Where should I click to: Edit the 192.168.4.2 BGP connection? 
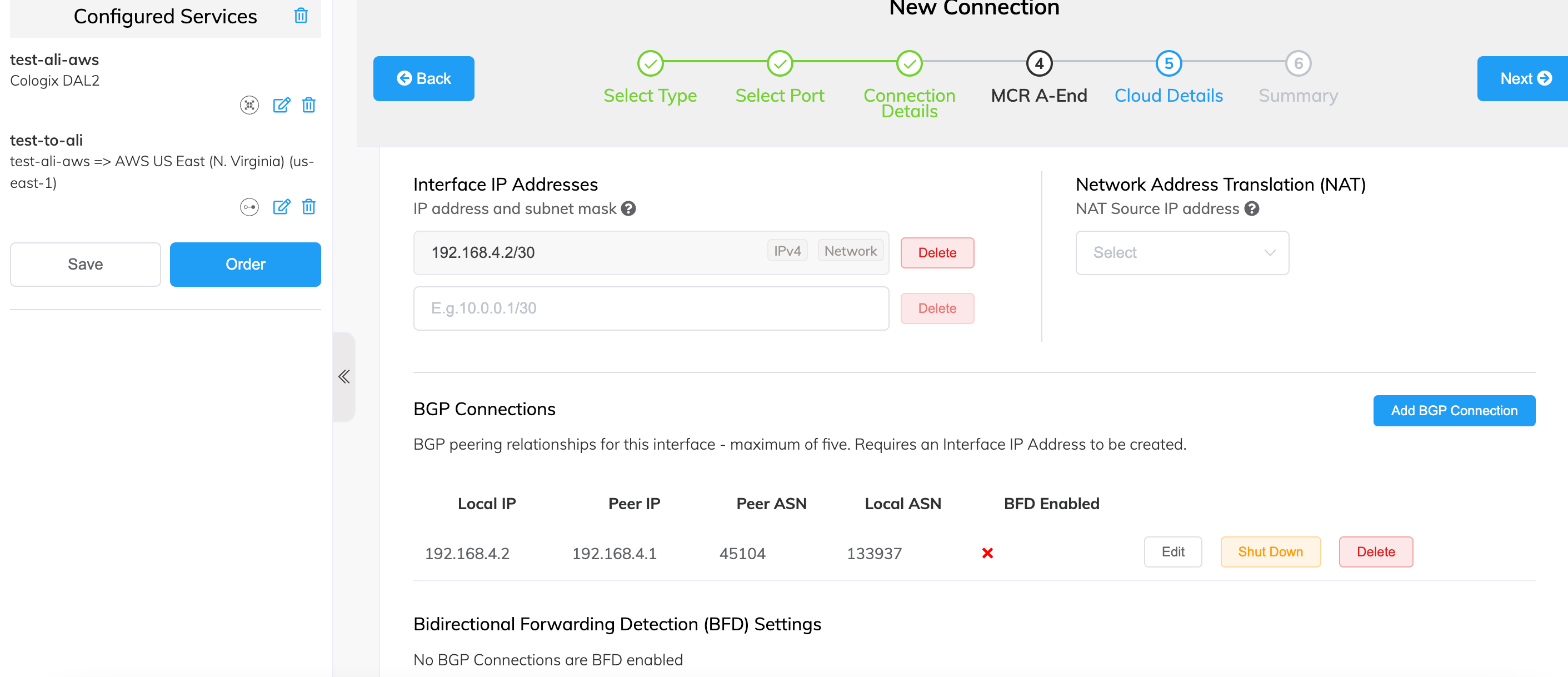point(1173,552)
